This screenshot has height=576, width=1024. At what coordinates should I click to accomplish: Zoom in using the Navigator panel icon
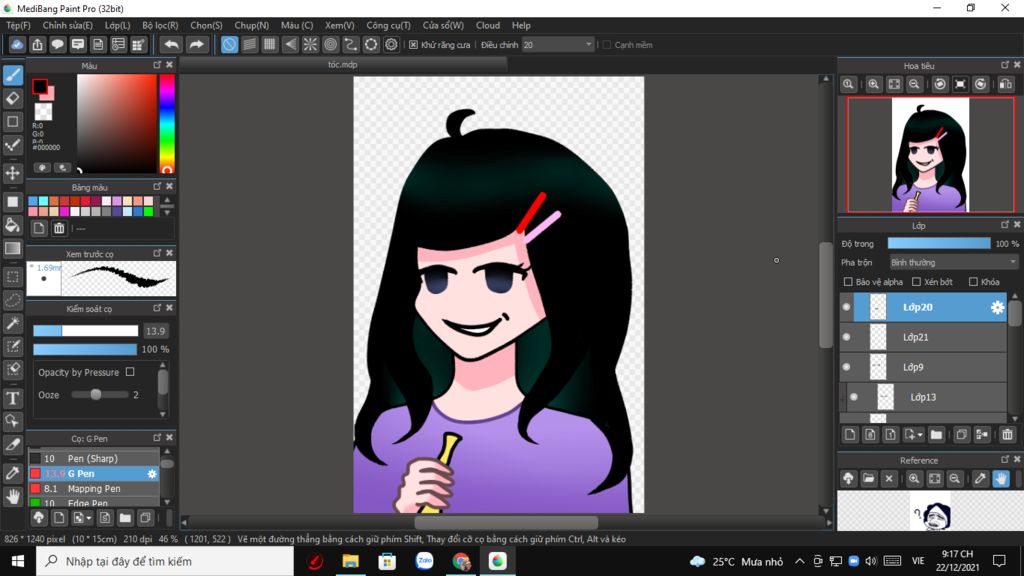[873, 84]
